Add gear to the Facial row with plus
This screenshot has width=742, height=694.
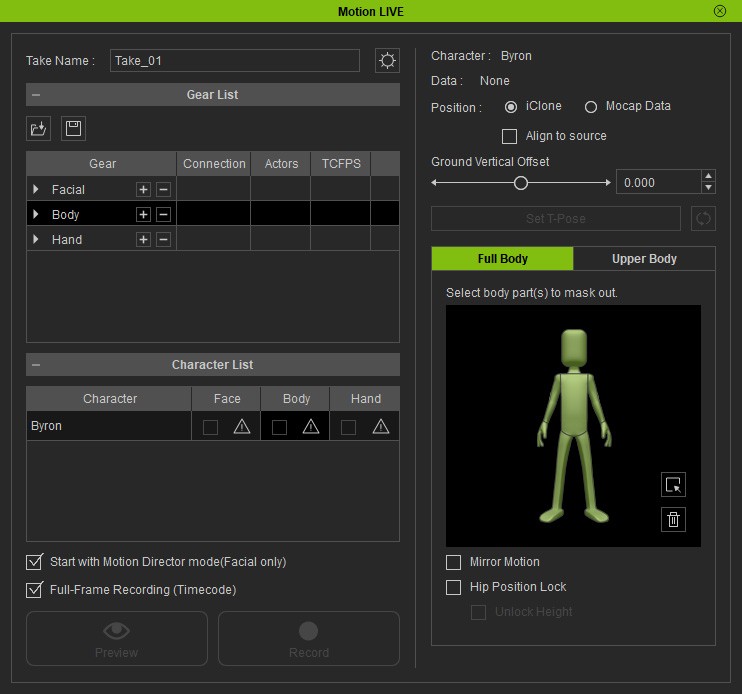143,190
